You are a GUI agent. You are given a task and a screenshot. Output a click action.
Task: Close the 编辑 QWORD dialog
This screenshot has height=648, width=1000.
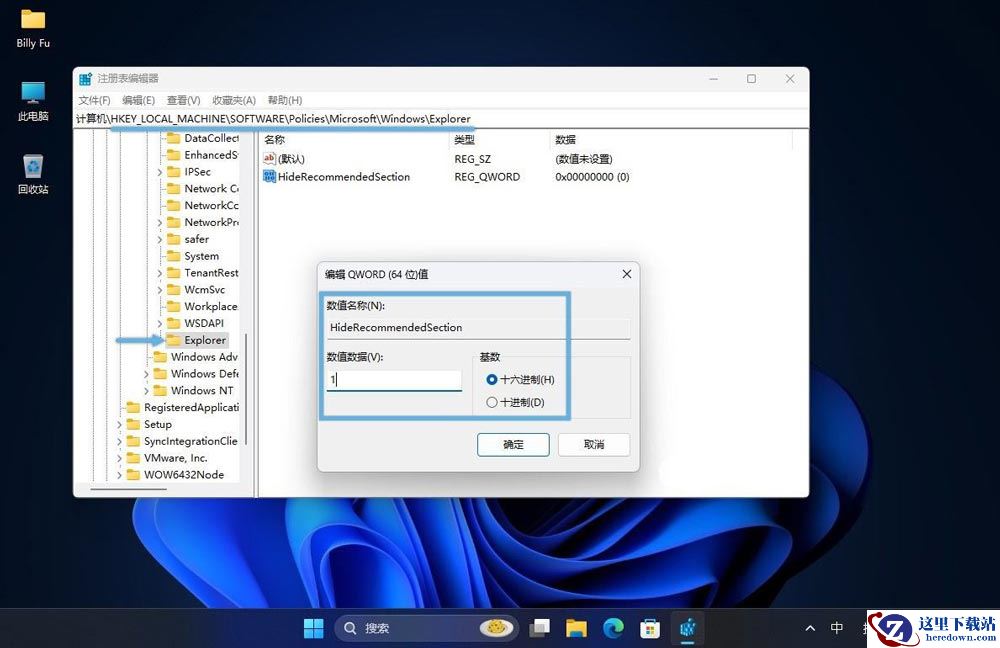[627, 274]
